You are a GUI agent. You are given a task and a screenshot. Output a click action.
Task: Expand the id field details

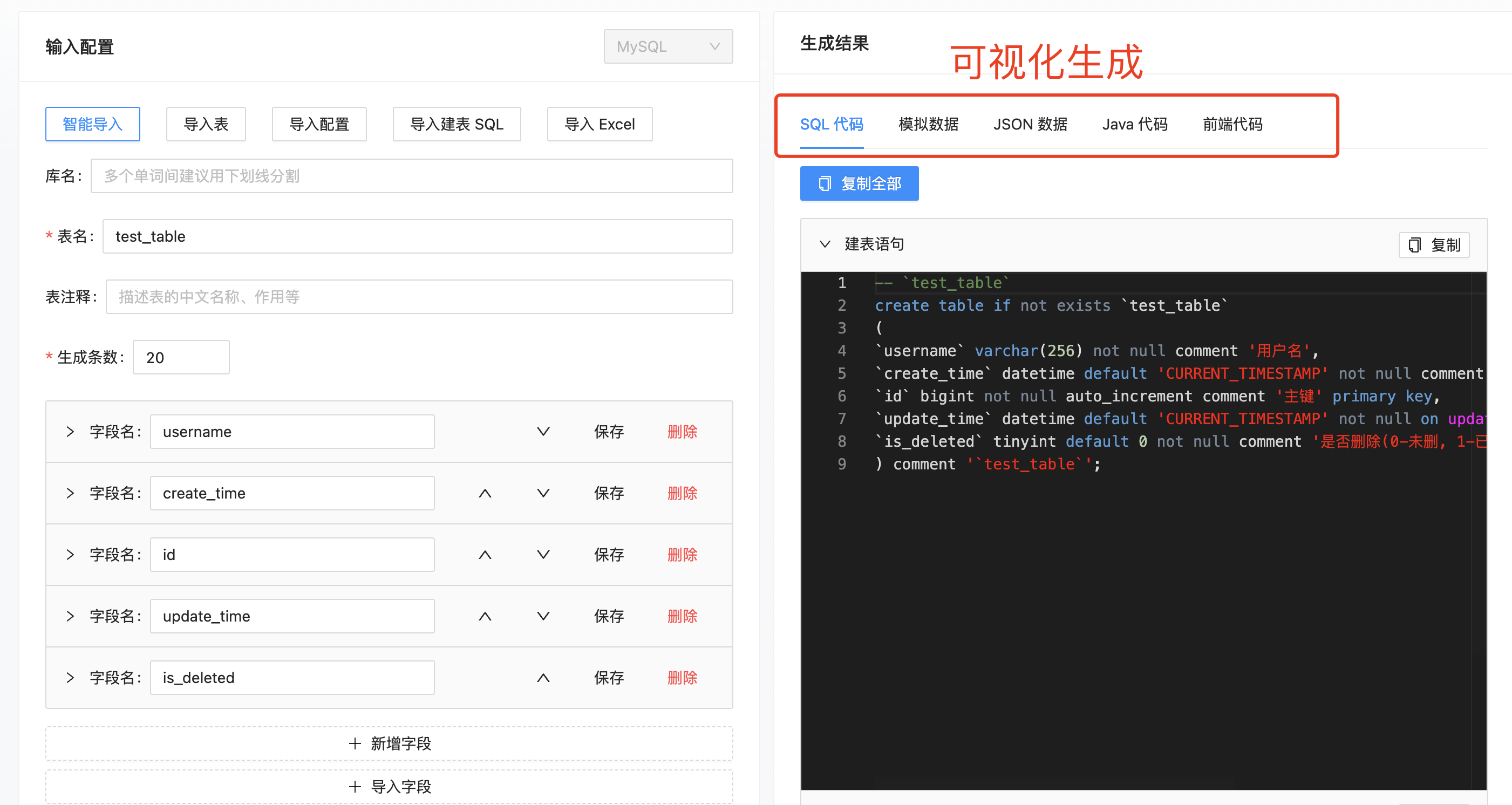[x=71, y=555]
